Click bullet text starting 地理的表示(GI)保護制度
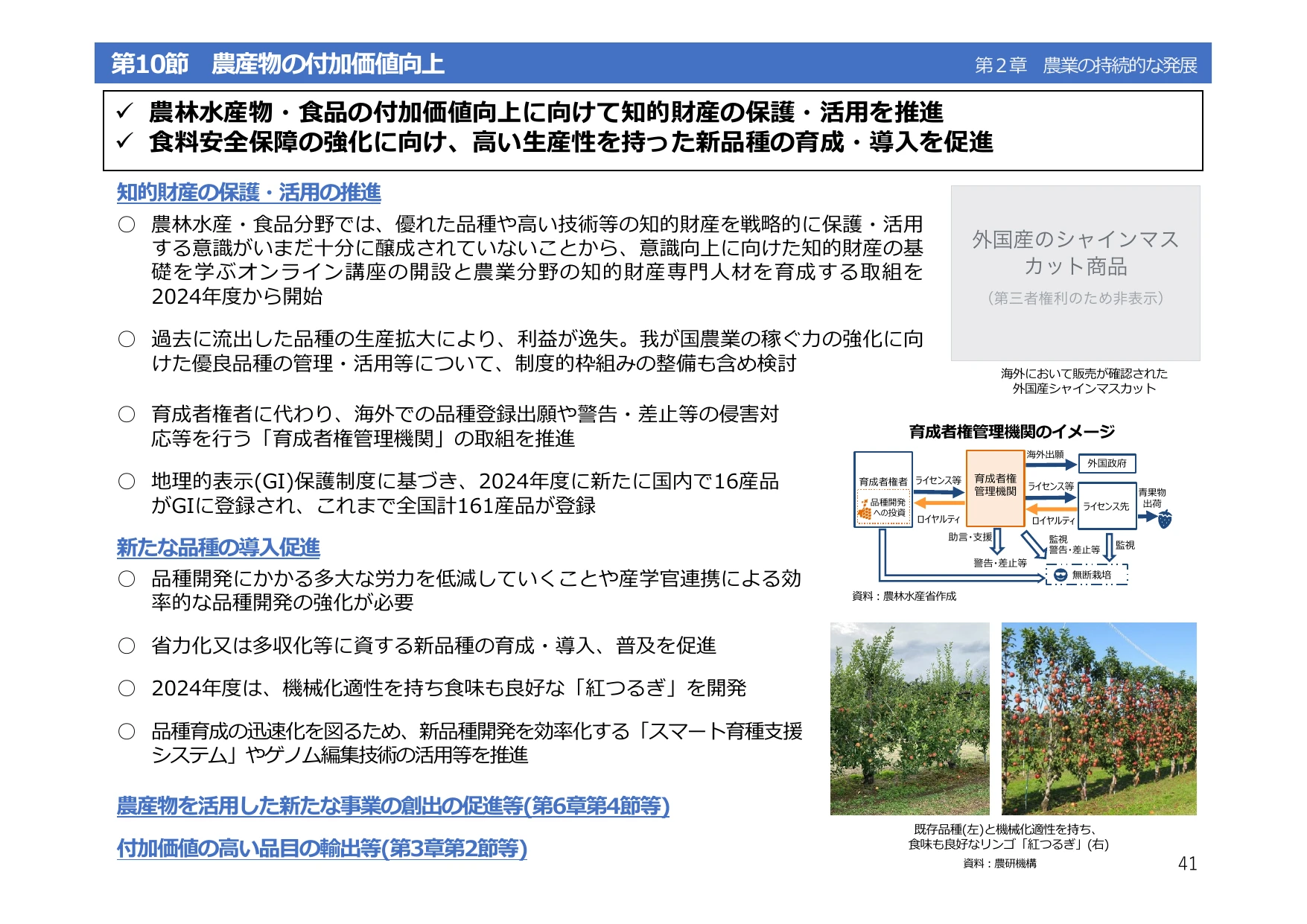The width and height of the screenshot is (1307, 924). [465, 493]
